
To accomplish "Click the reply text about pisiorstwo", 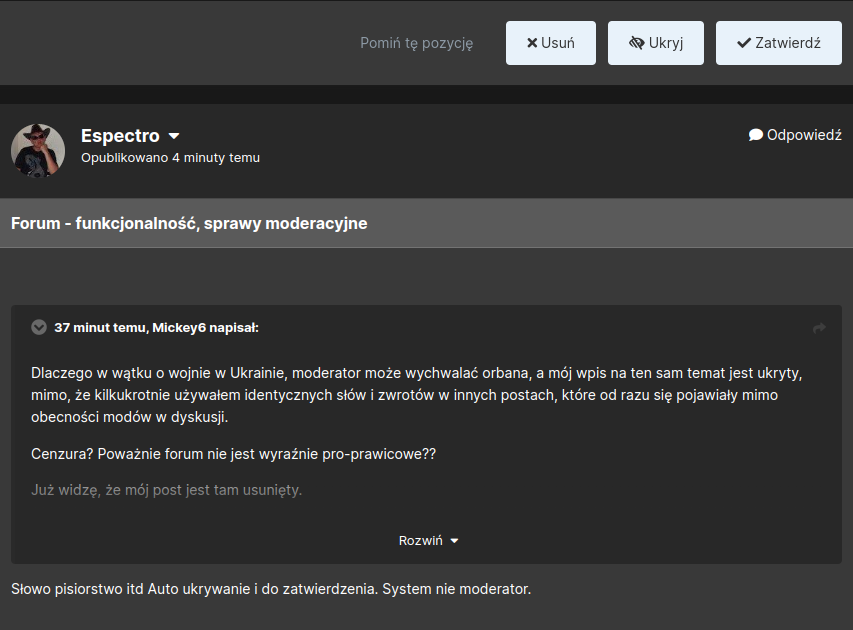I will pos(271,589).
